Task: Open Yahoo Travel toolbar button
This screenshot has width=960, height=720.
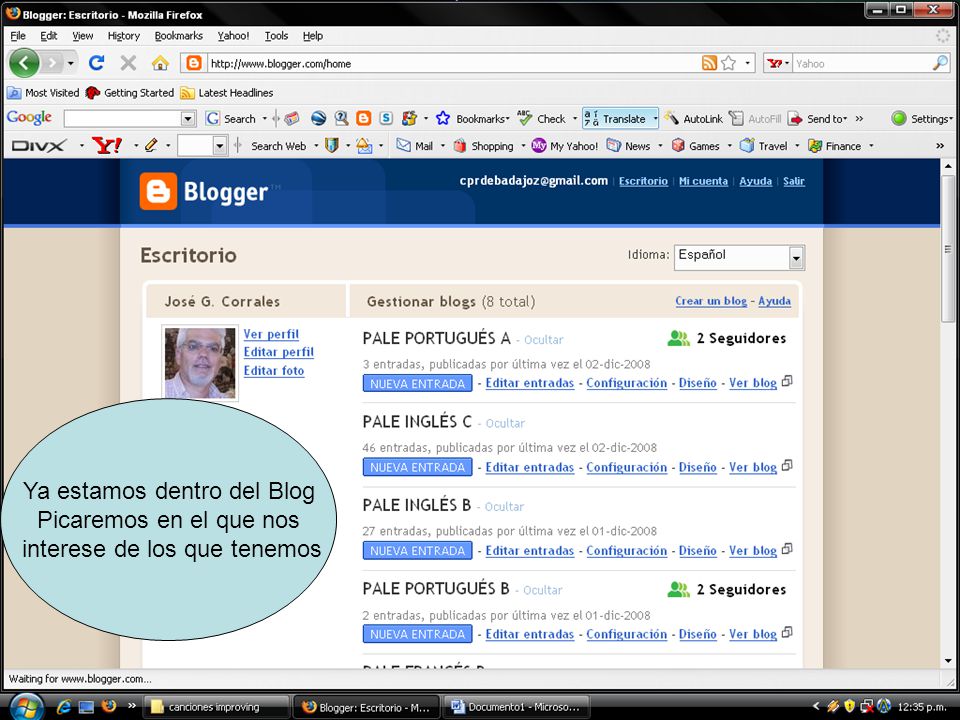Action: (763, 146)
